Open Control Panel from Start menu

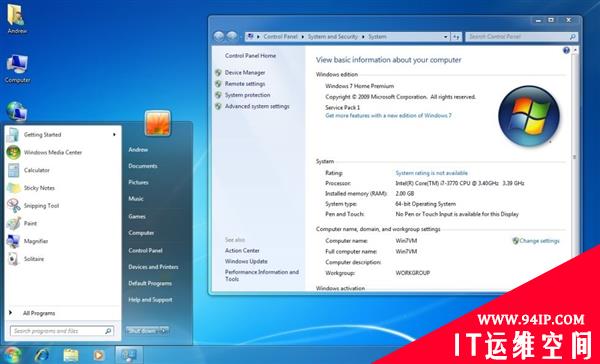[145, 250]
